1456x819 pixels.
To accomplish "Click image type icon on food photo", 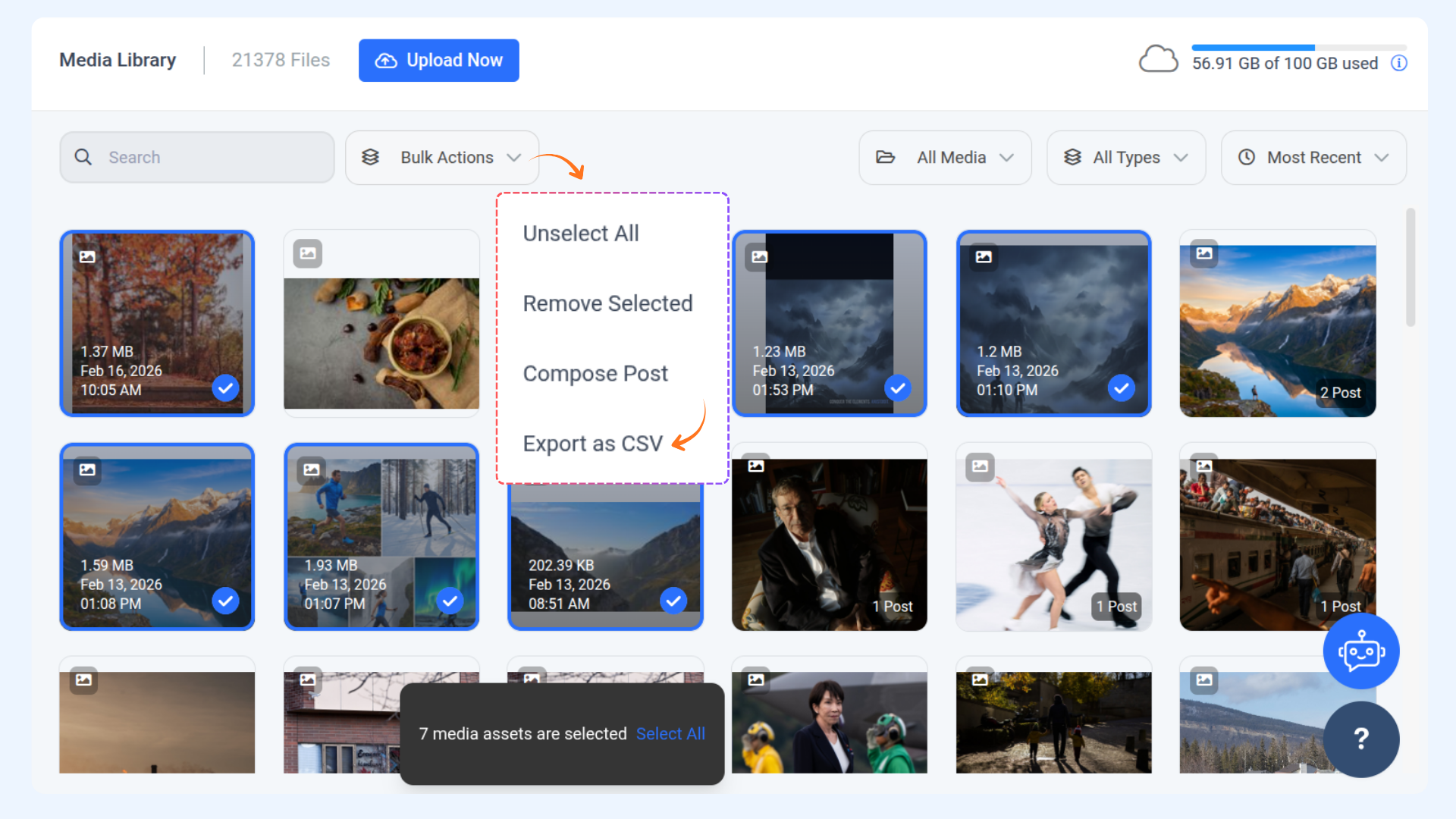I will point(308,253).
